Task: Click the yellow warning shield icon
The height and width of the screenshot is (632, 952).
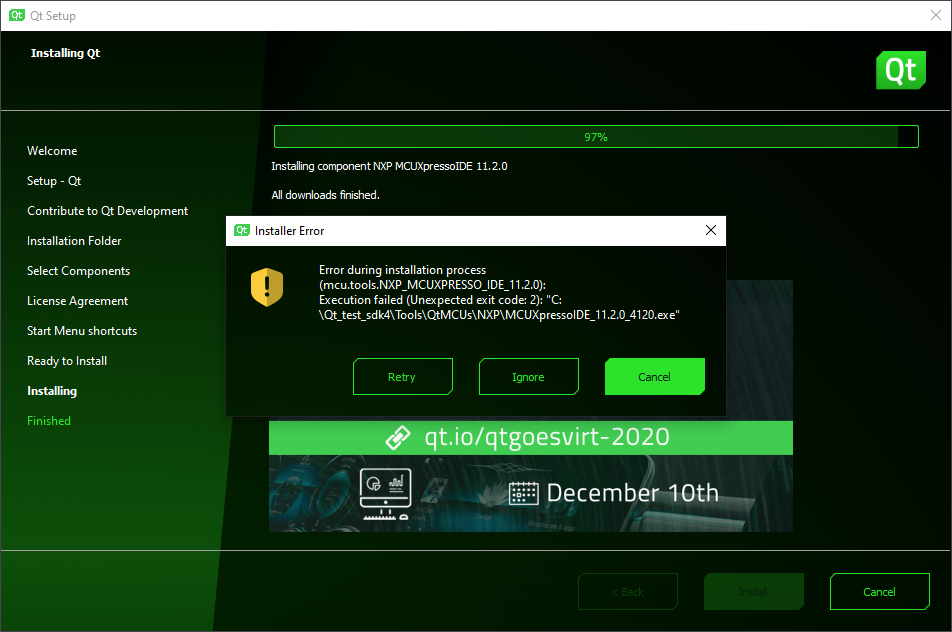Action: point(267,287)
